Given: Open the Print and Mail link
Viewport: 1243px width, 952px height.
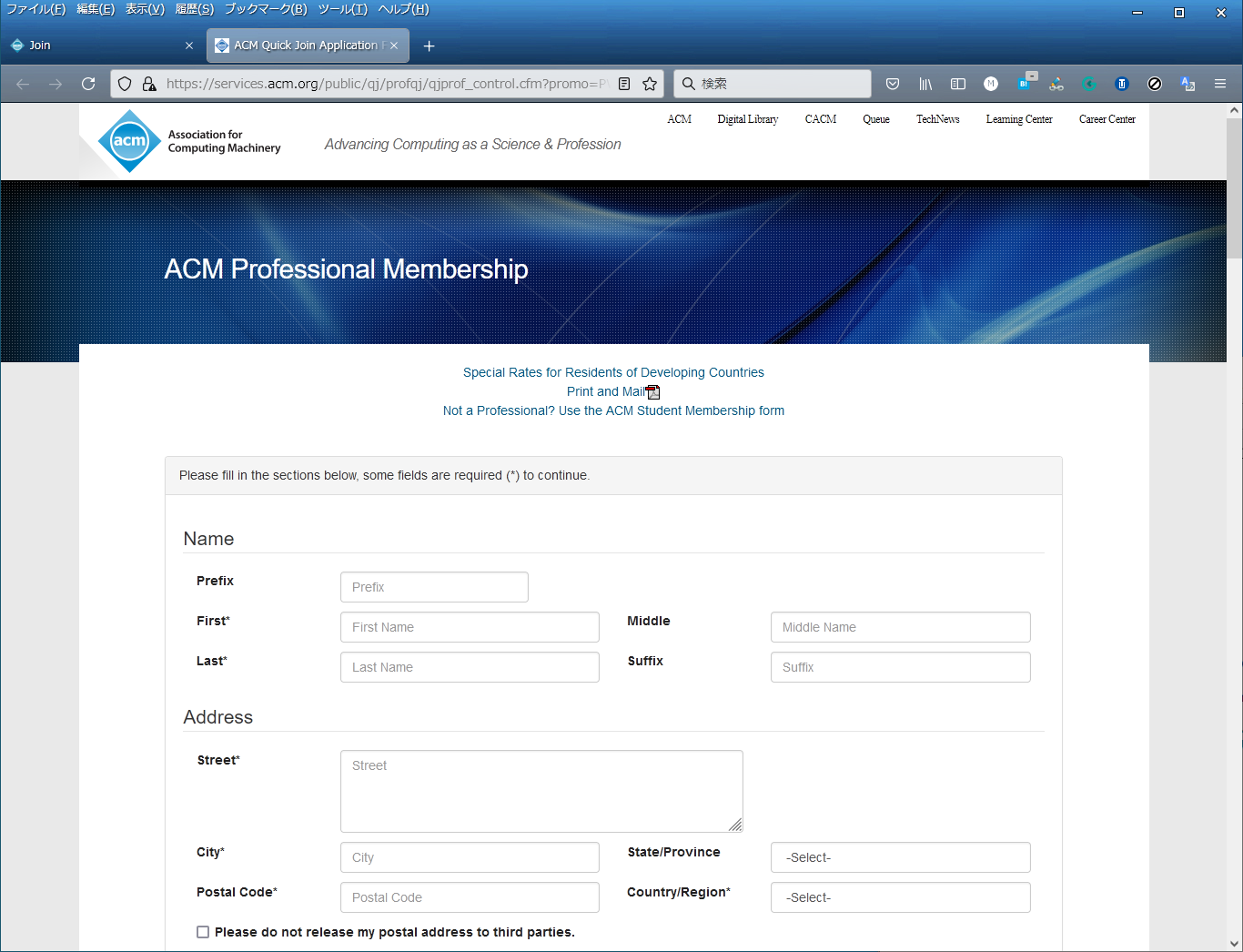Looking at the screenshot, I should click(x=605, y=391).
